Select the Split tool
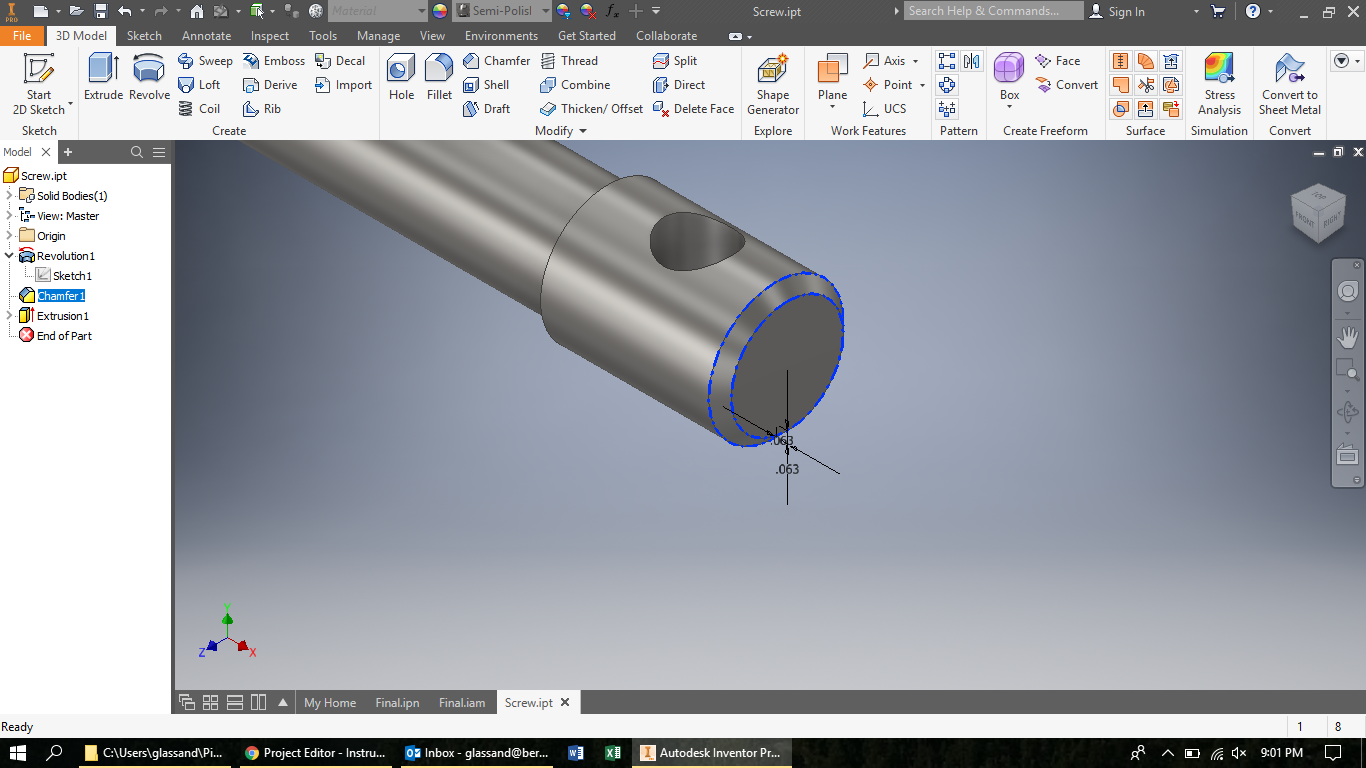Image resolution: width=1366 pixels, height=768 pixels. [675, 61]
